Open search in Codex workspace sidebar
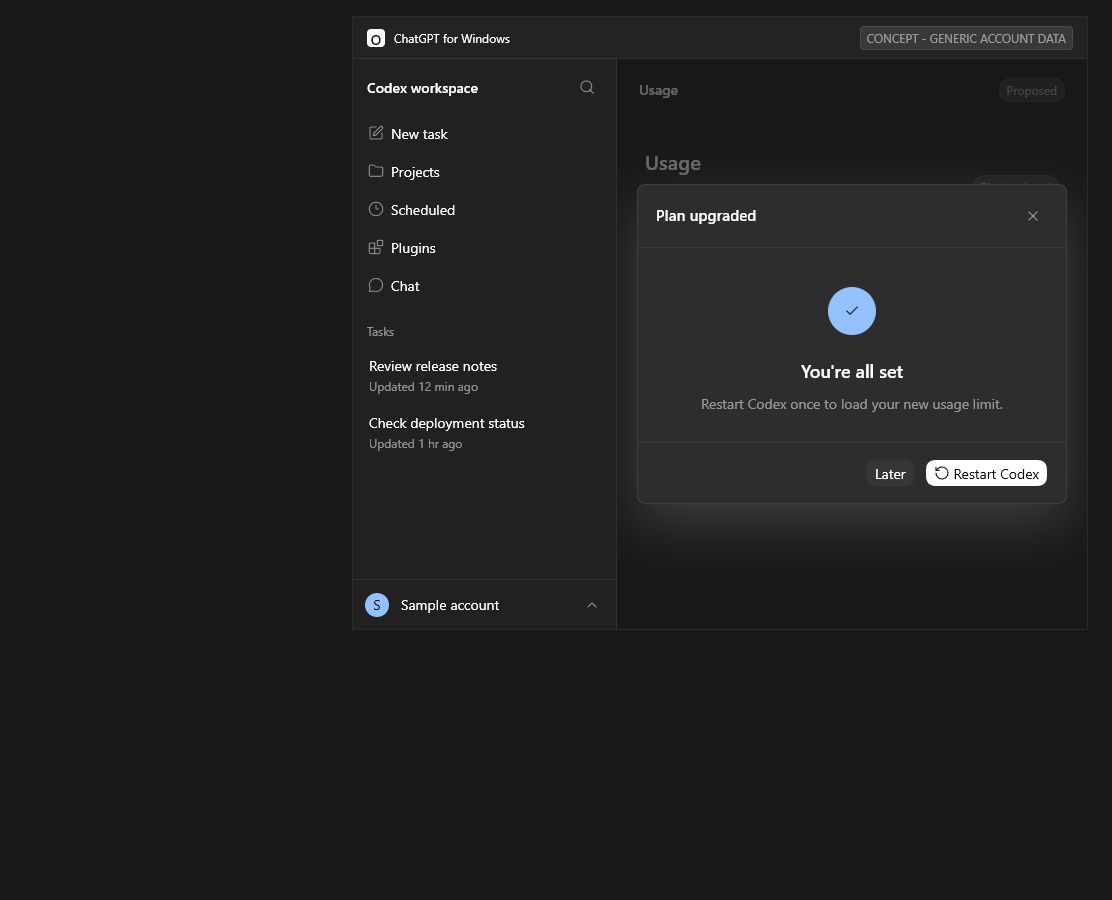The width and height of the screenshot is (1112, 900). tap(586, 87)
